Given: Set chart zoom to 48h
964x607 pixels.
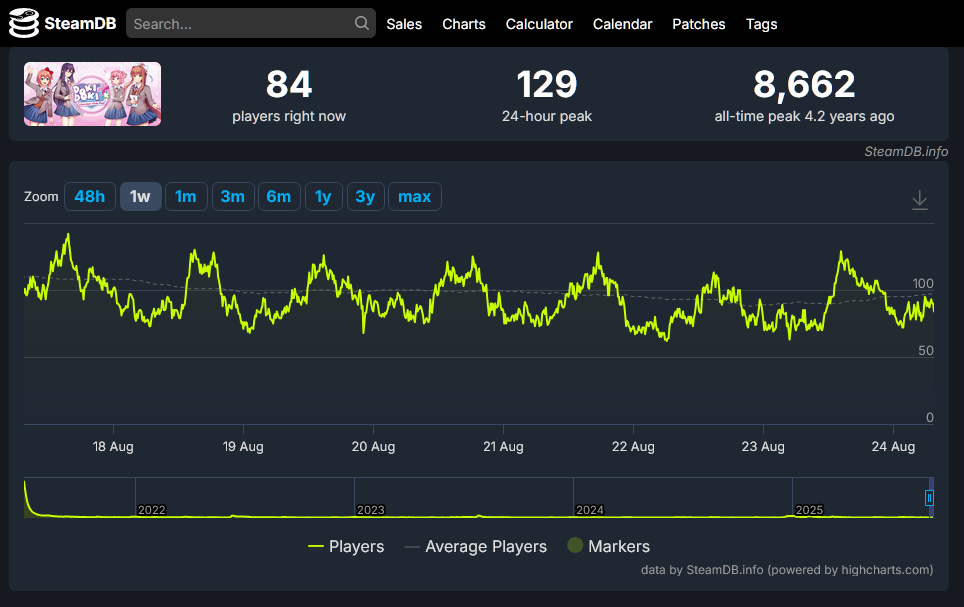Looking at the screenshot, I should click(90, 197).
